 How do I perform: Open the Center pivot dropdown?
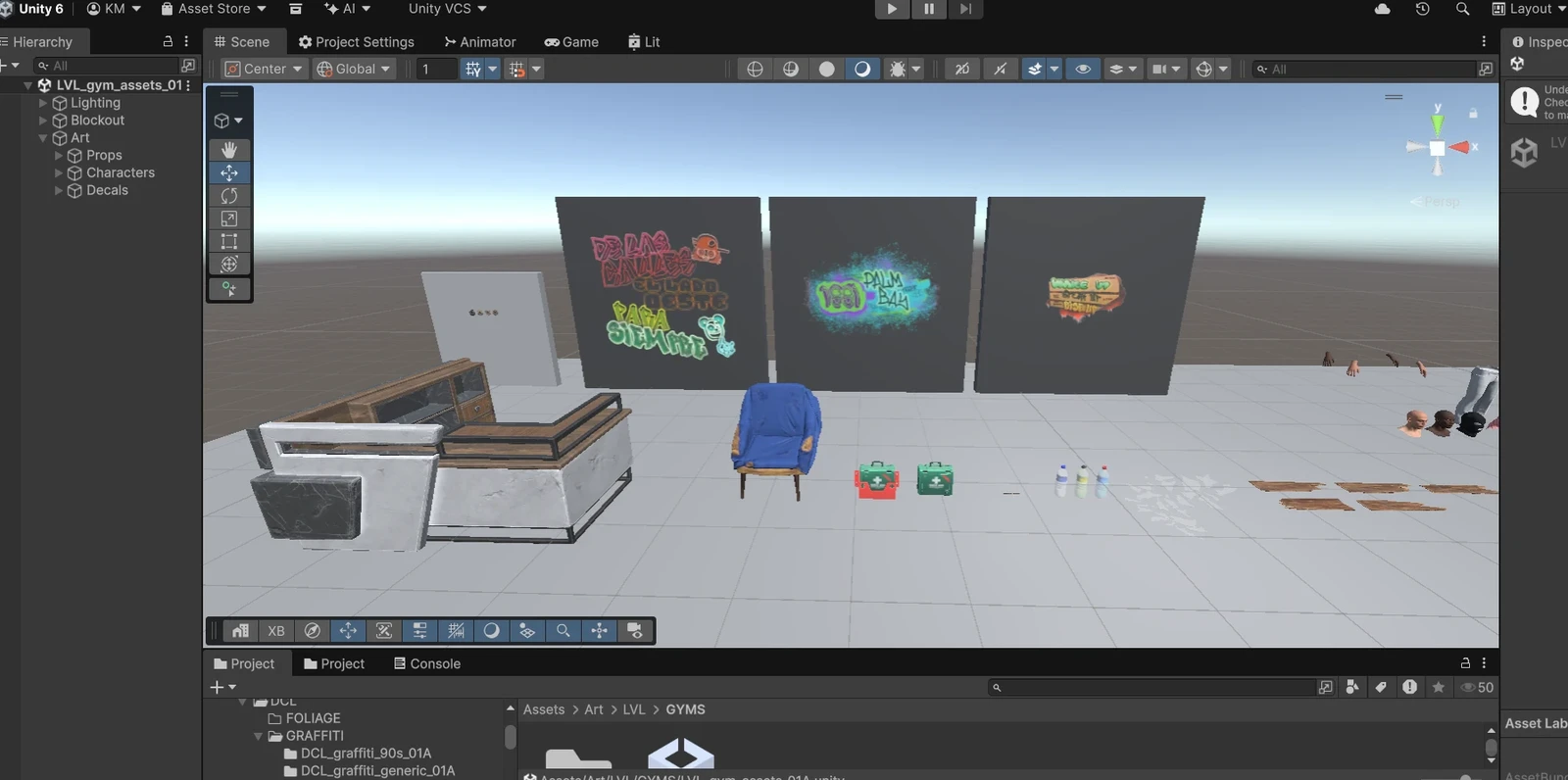(264, 69)
